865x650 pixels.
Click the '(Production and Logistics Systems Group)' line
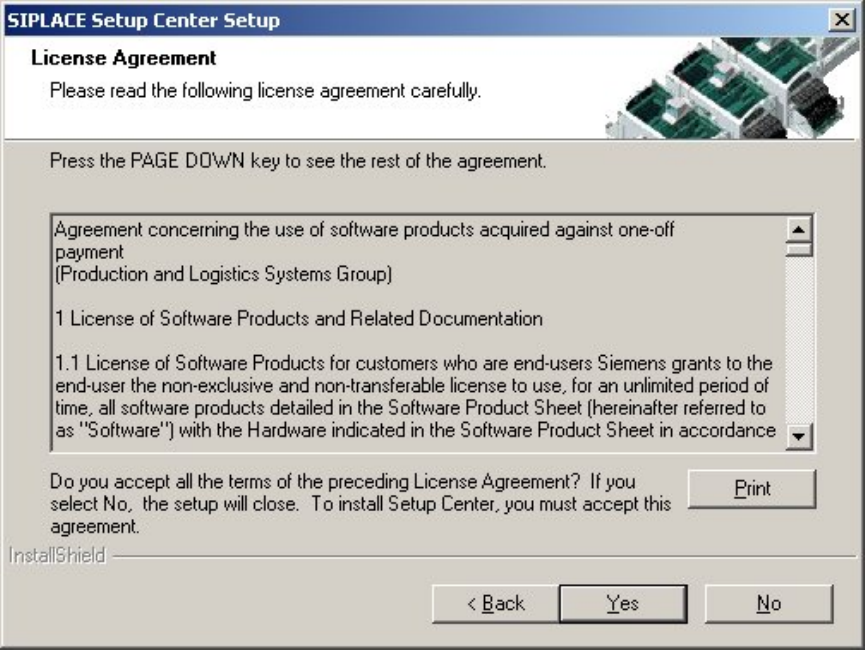(x=222, y=274)
